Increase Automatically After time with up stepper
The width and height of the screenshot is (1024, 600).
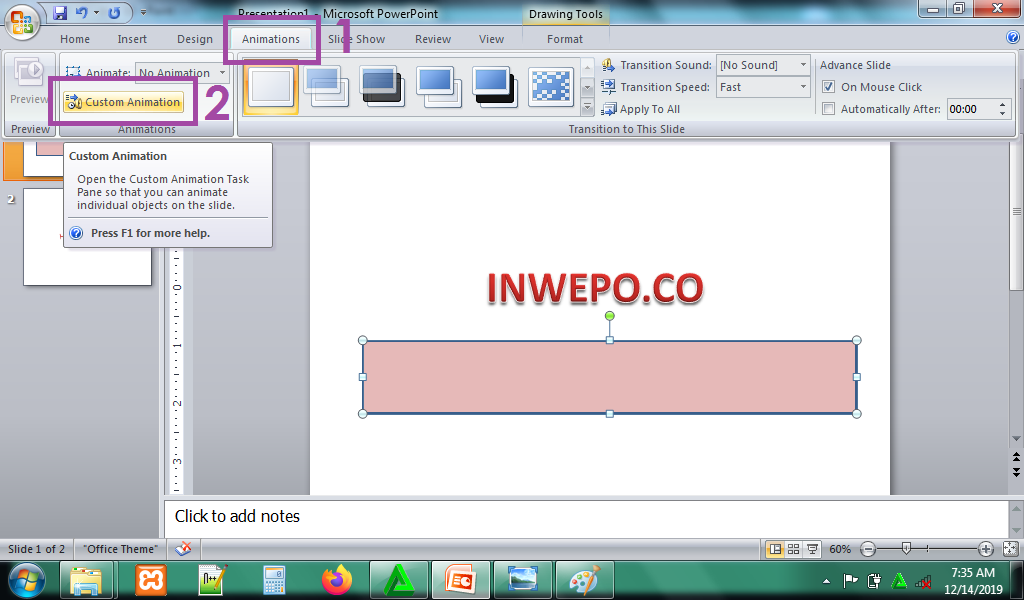click(x=1002, y=104)
